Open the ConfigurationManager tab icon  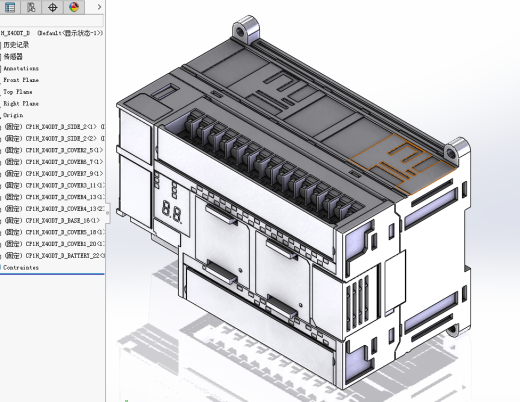pos(31,7)
